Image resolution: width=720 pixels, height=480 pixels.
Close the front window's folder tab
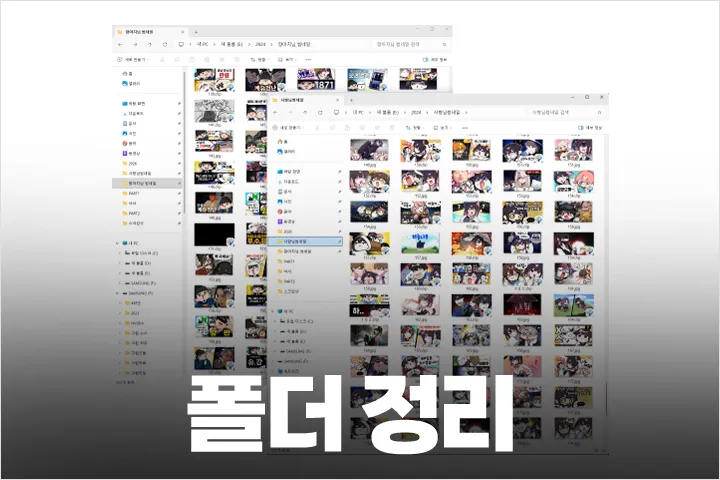pos(338,100)
